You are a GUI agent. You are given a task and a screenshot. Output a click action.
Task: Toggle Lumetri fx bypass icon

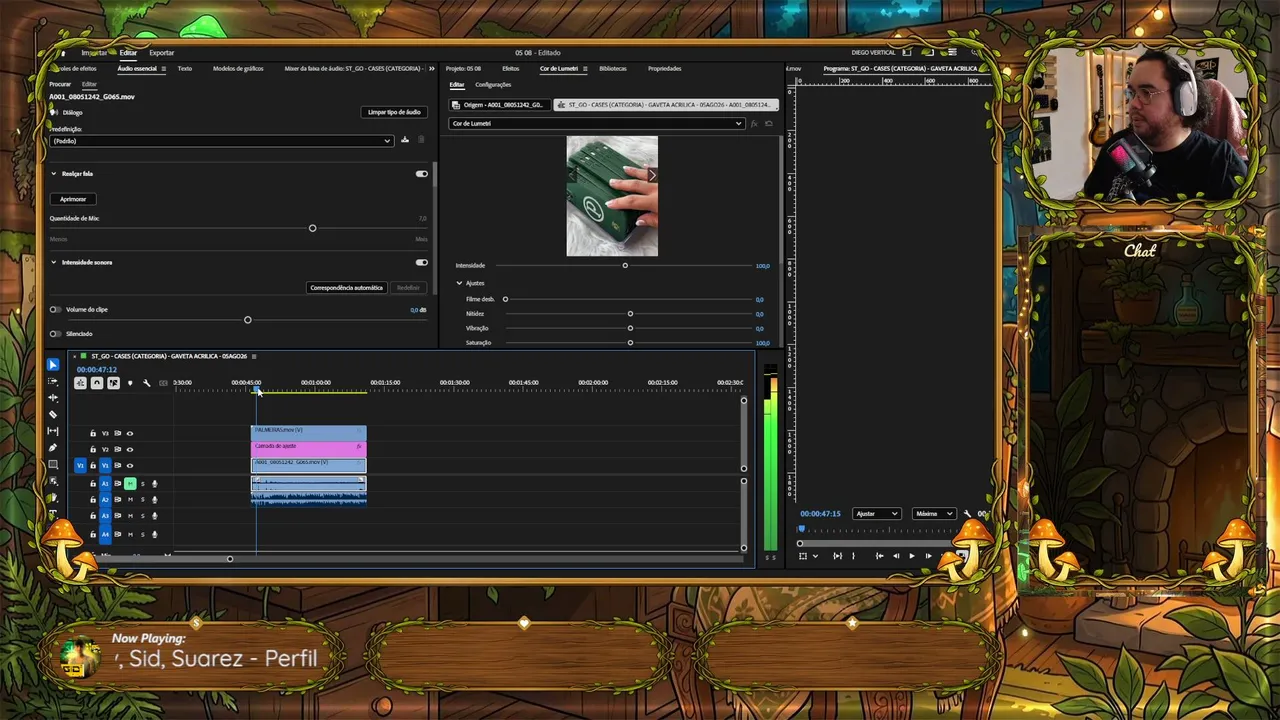point(754,124)
